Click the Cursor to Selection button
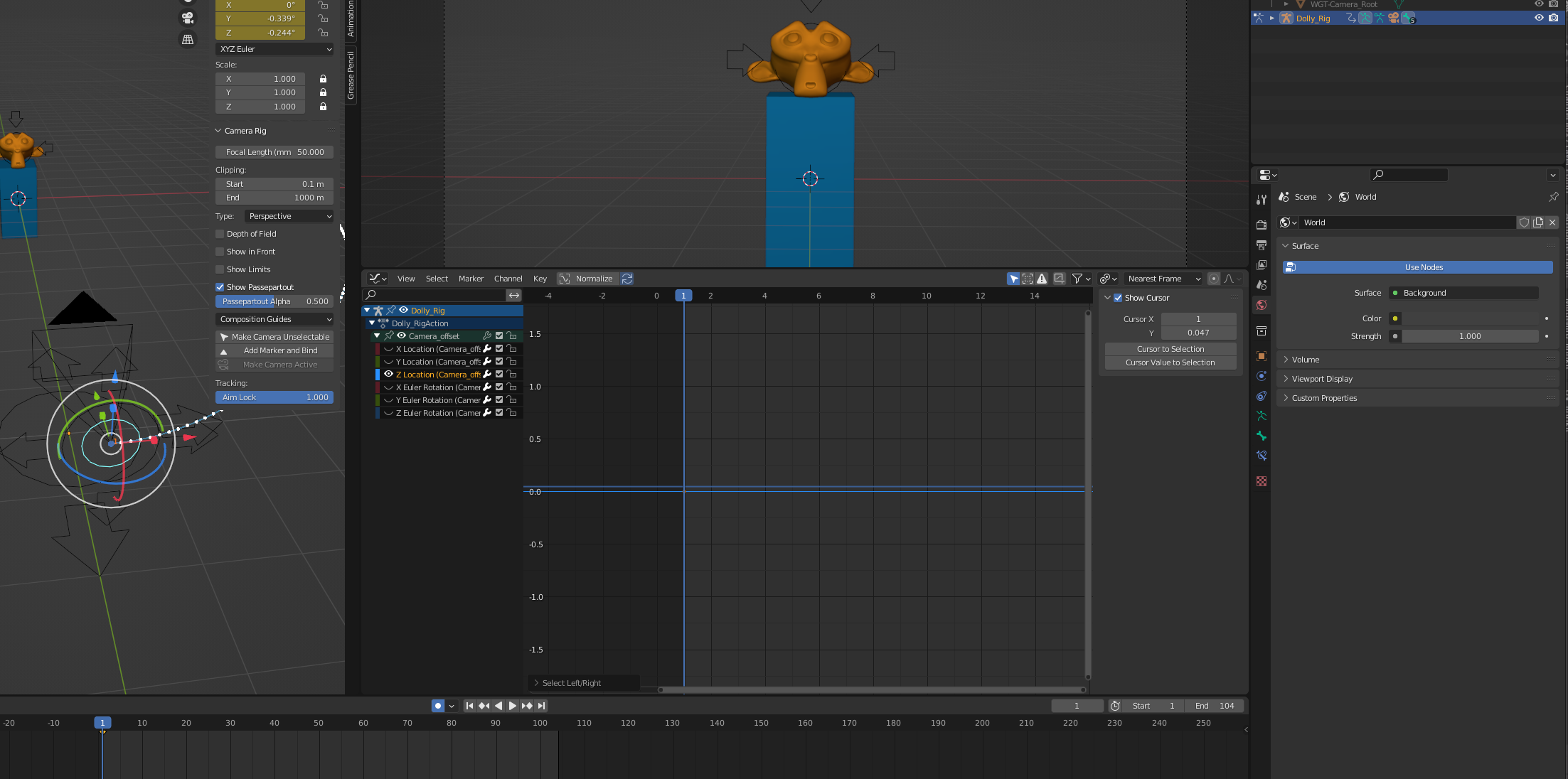The image size is (1568, 779). coord(1170,349)
